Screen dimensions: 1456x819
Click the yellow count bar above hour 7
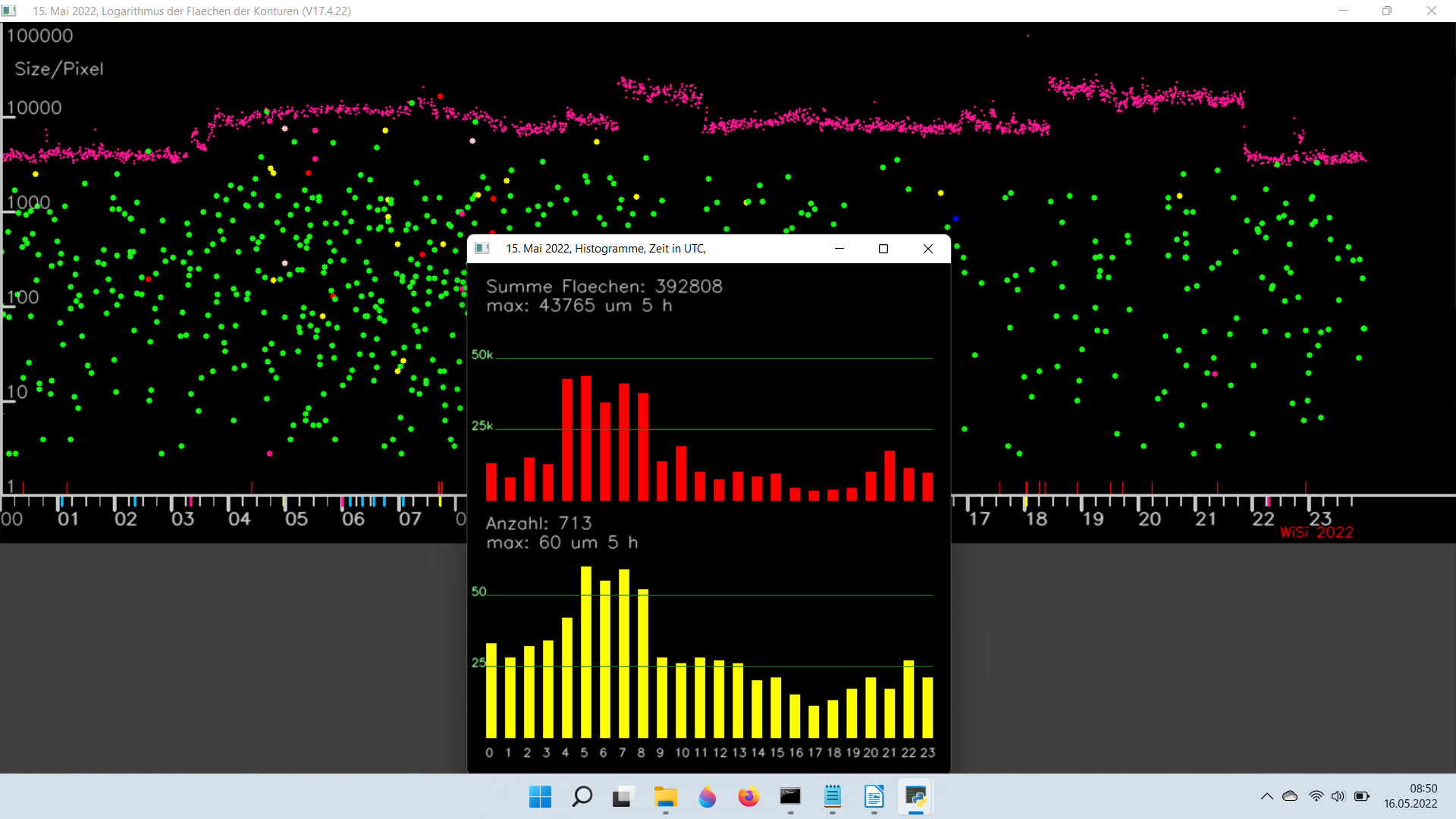[x=624, y=654]
